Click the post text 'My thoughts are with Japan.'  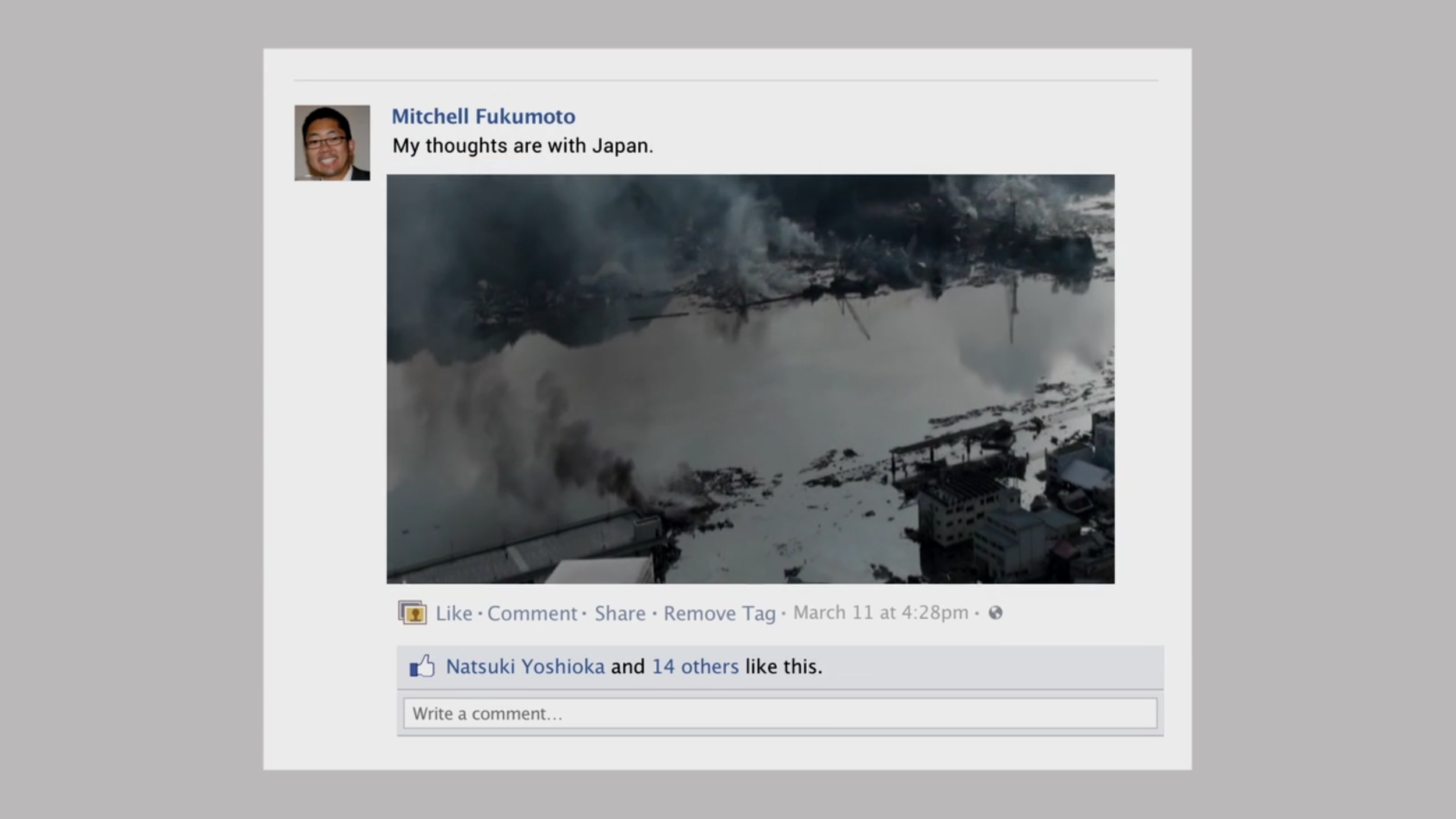(522, 146)
